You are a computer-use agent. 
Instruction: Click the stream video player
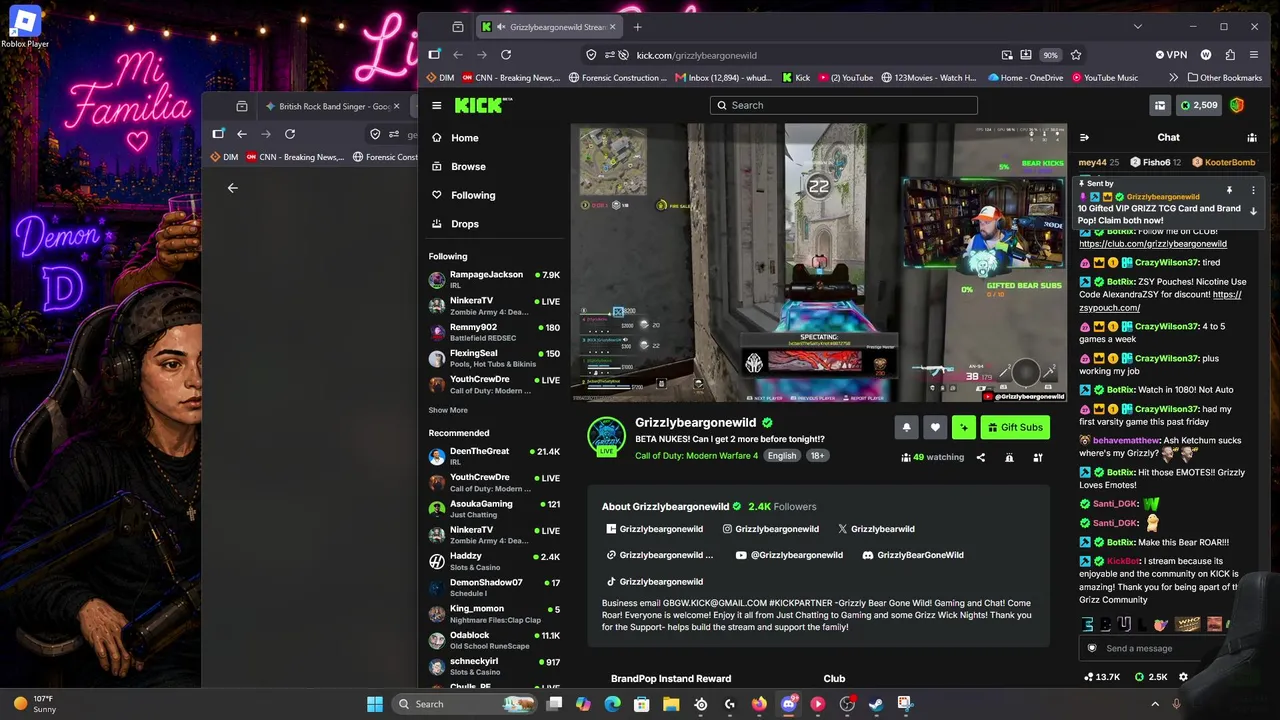click(x=819, y=263)
